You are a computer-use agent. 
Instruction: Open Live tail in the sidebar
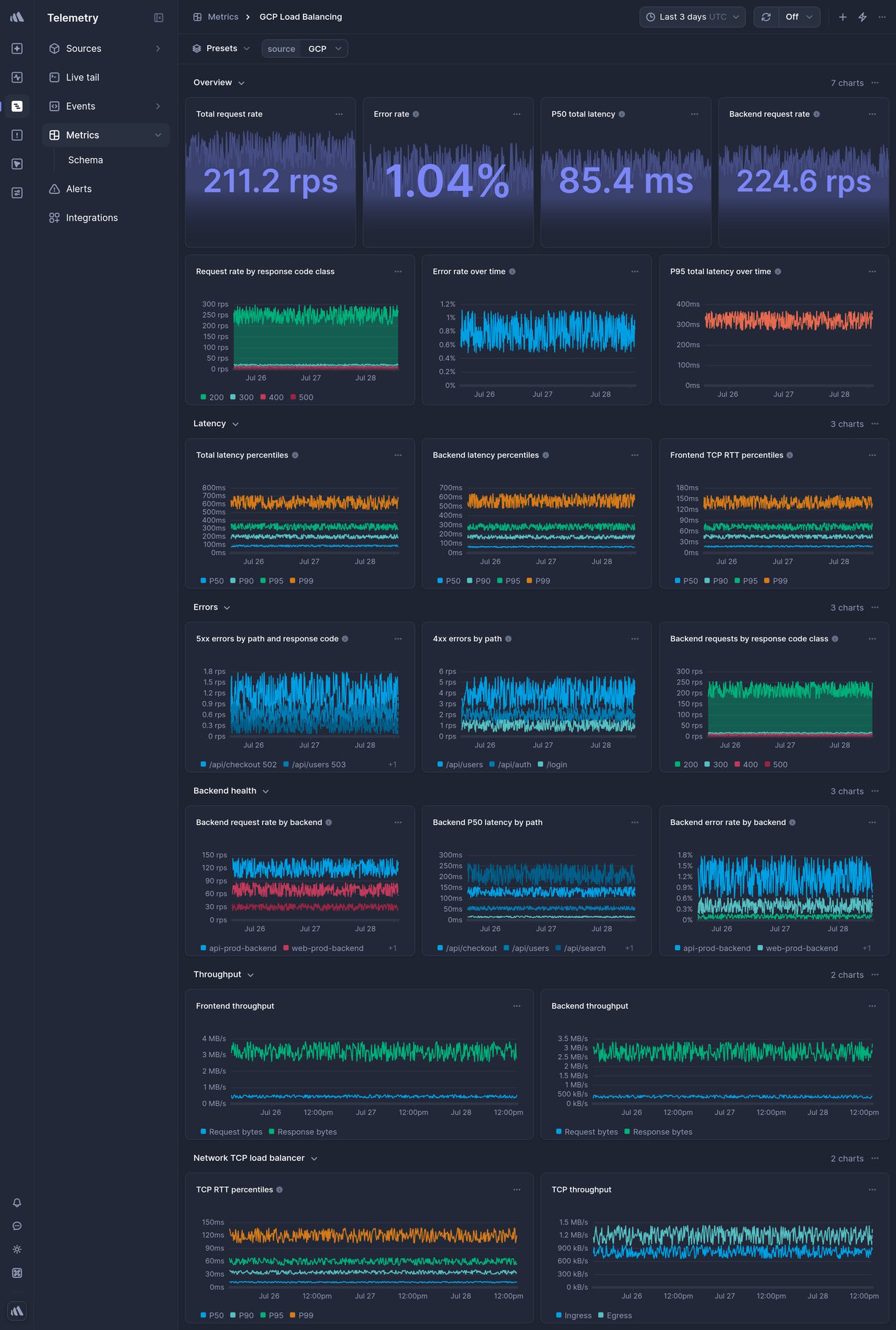point(105,77)
